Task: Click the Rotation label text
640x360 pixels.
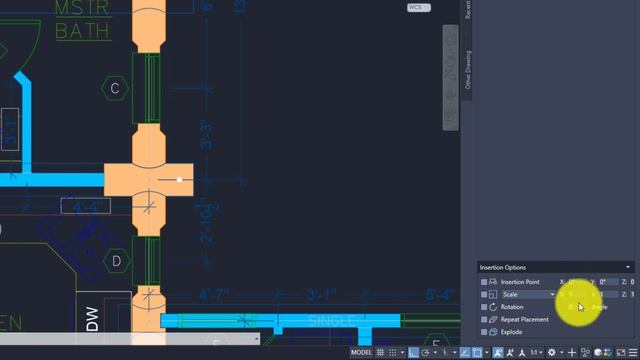Action: pos(512,307)
